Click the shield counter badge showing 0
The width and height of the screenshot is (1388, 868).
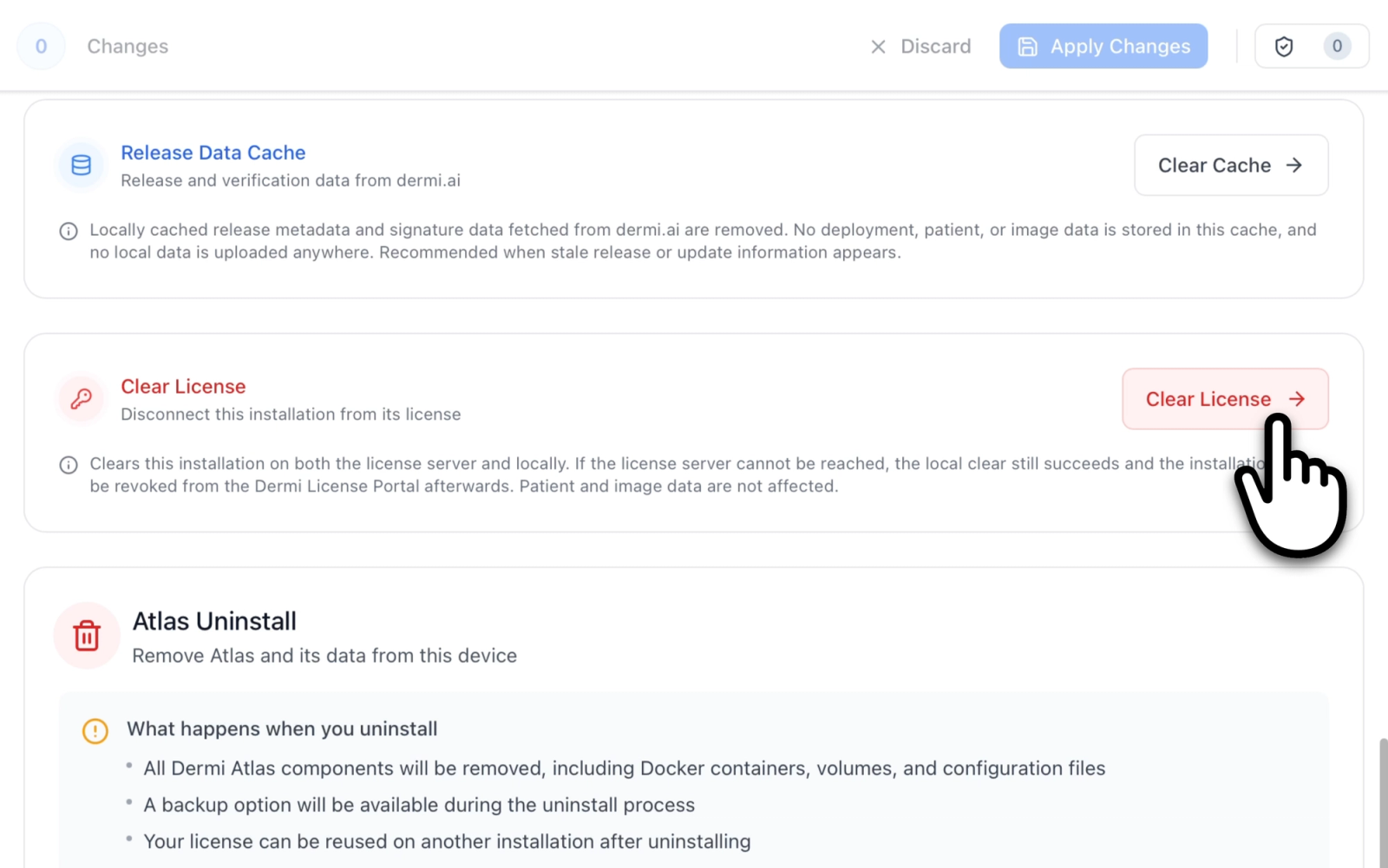1337,47
